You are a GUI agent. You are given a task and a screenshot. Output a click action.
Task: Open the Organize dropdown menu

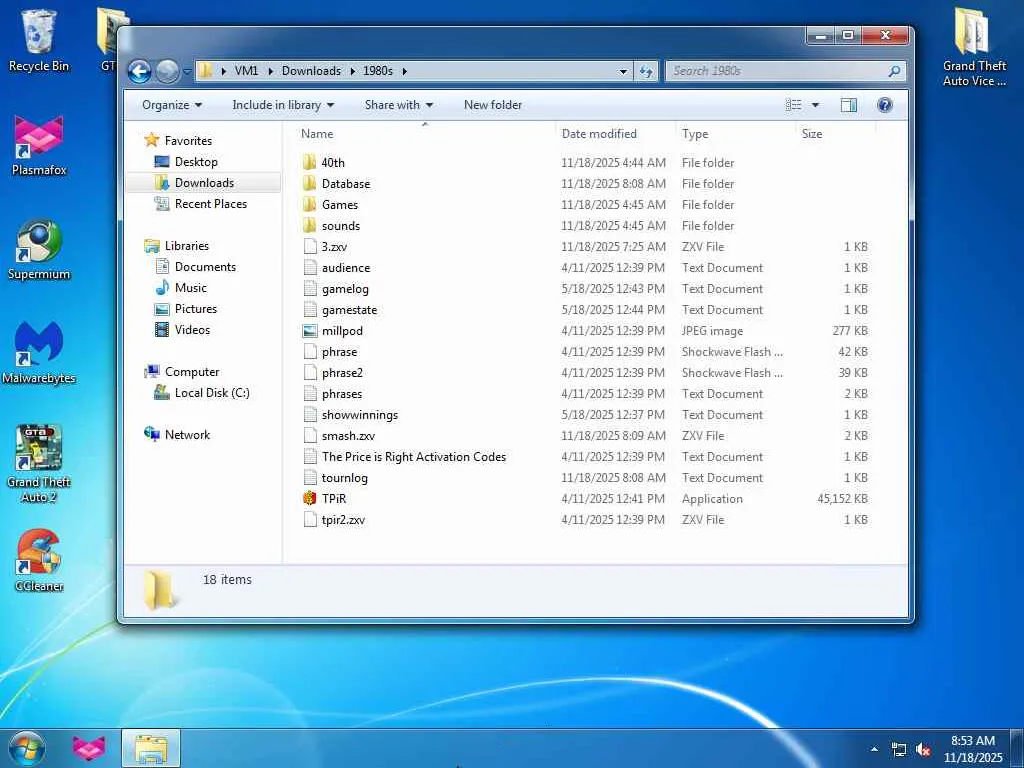(x=172, y=105)
